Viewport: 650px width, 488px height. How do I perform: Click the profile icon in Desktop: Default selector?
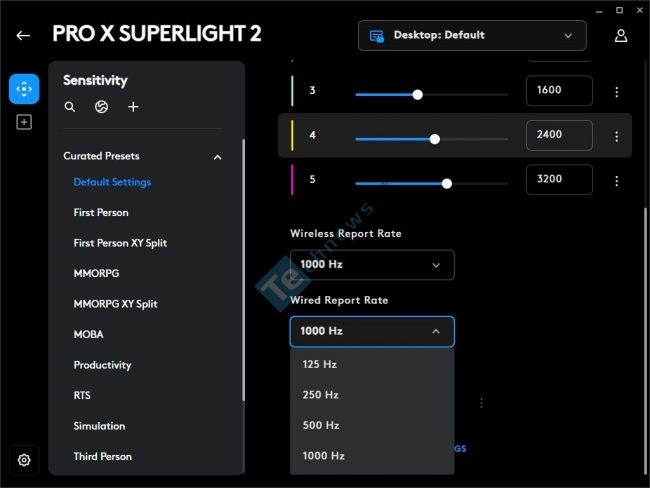pos(376,36)
